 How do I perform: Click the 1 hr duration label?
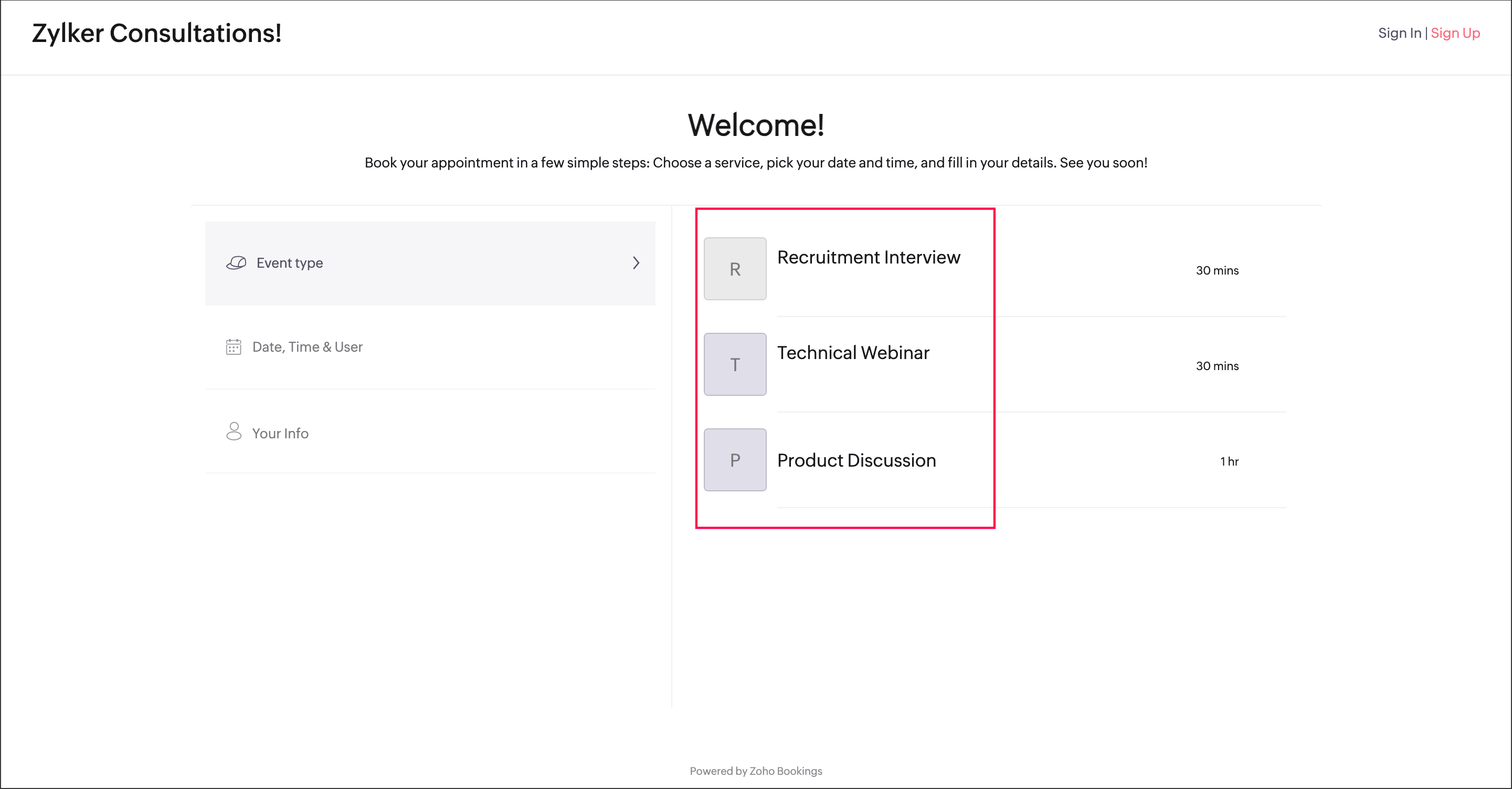tap(1229, 461)
